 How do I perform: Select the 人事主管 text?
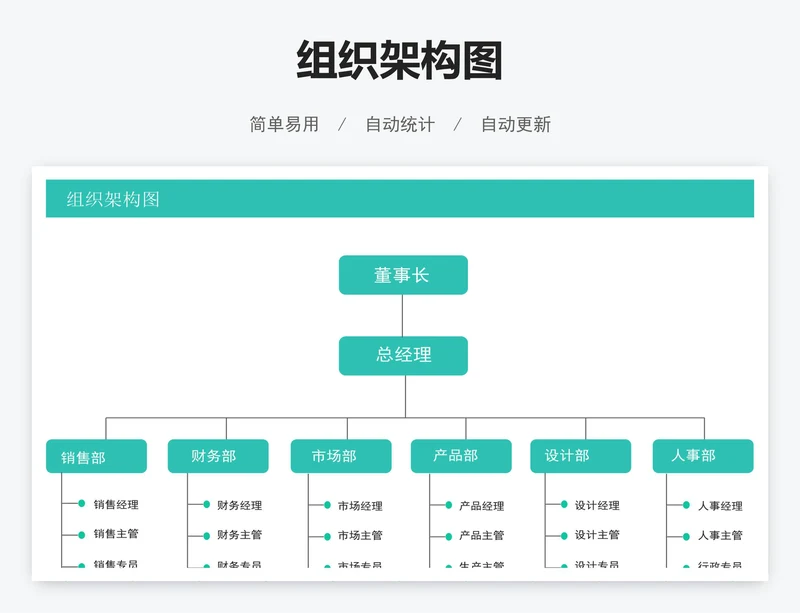click(720, 535)
